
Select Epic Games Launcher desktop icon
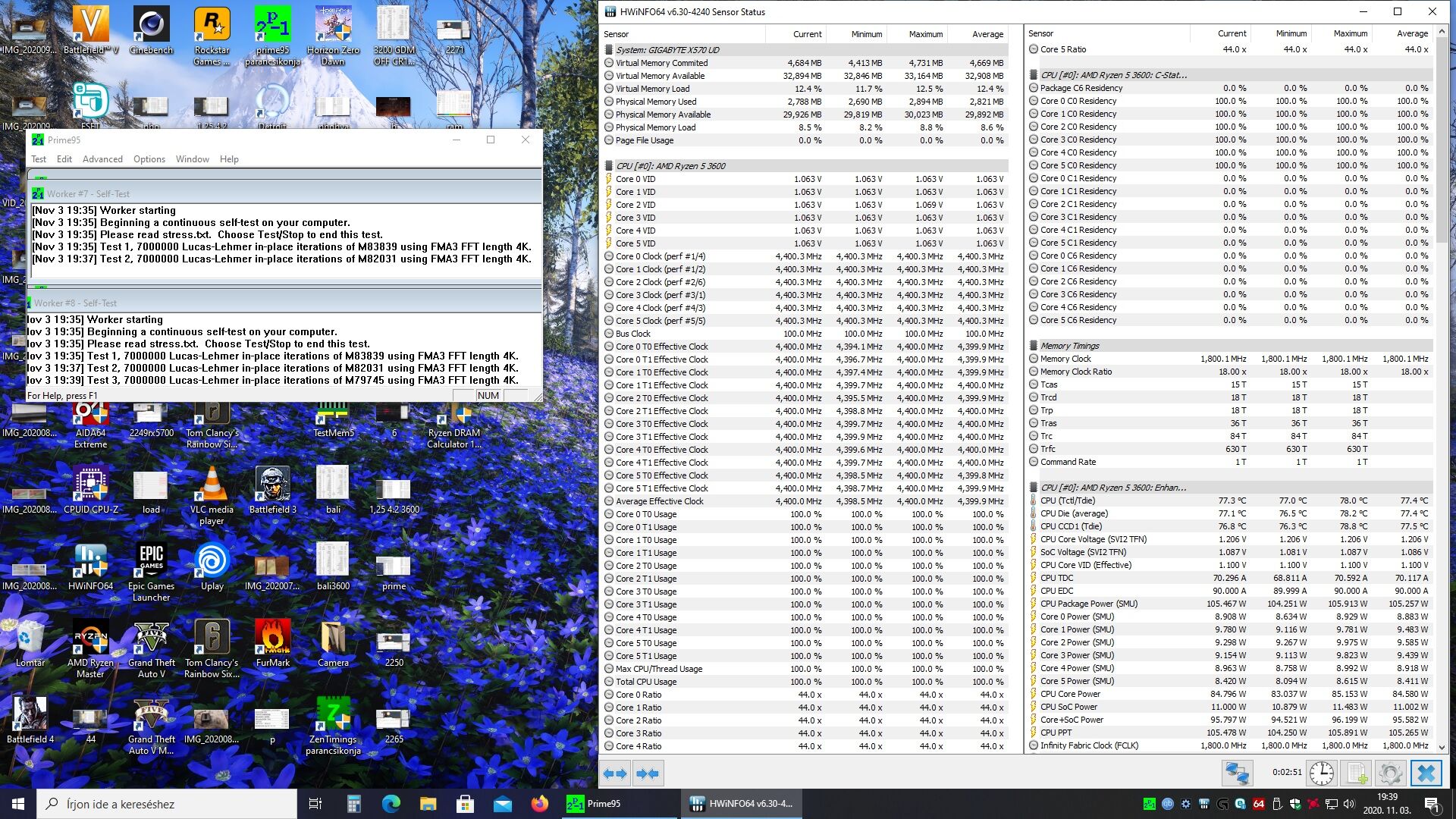(x=151, y=573)
